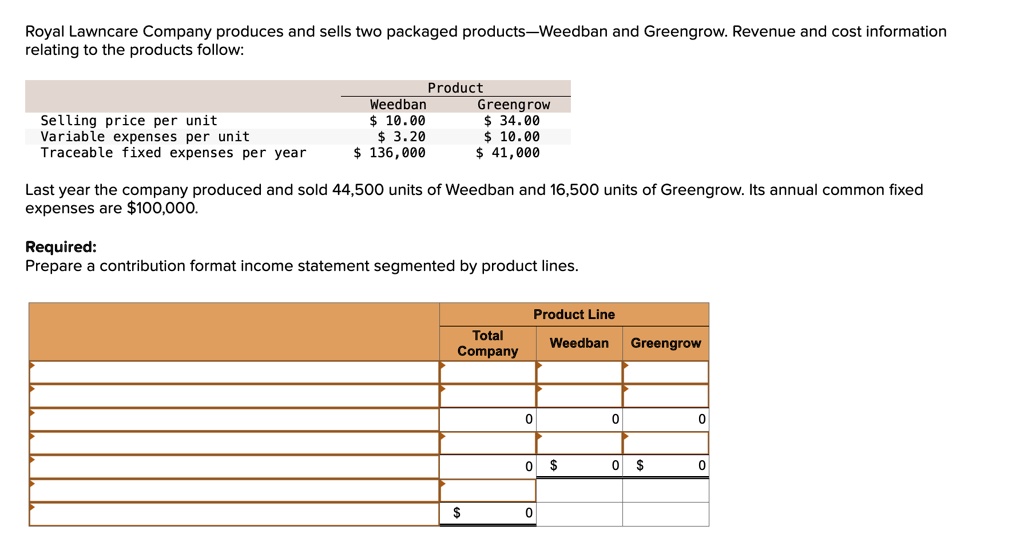
Task: Expand the fifth row label dropdown
Action: 234,467
